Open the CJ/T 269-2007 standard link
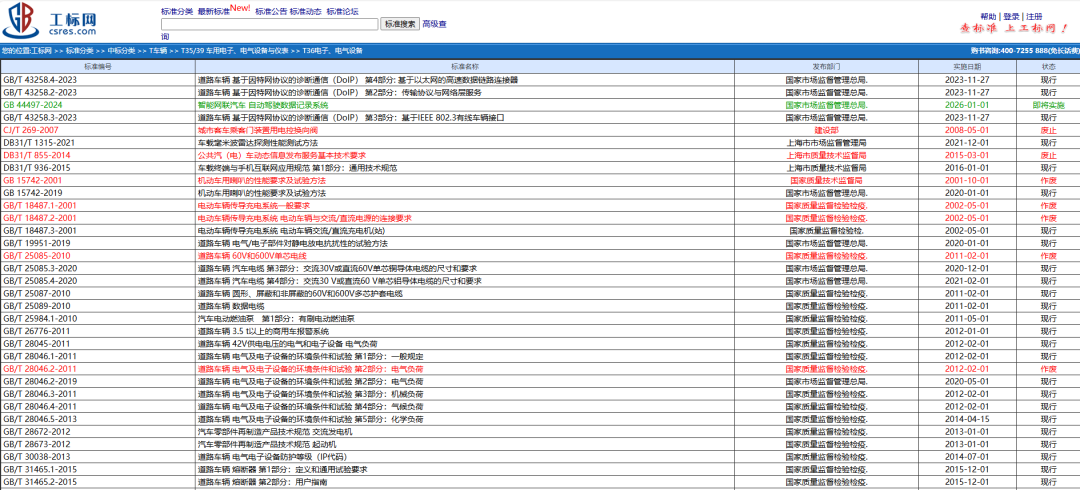This screenshot has height=490, width=1080. tap(30, 130)
